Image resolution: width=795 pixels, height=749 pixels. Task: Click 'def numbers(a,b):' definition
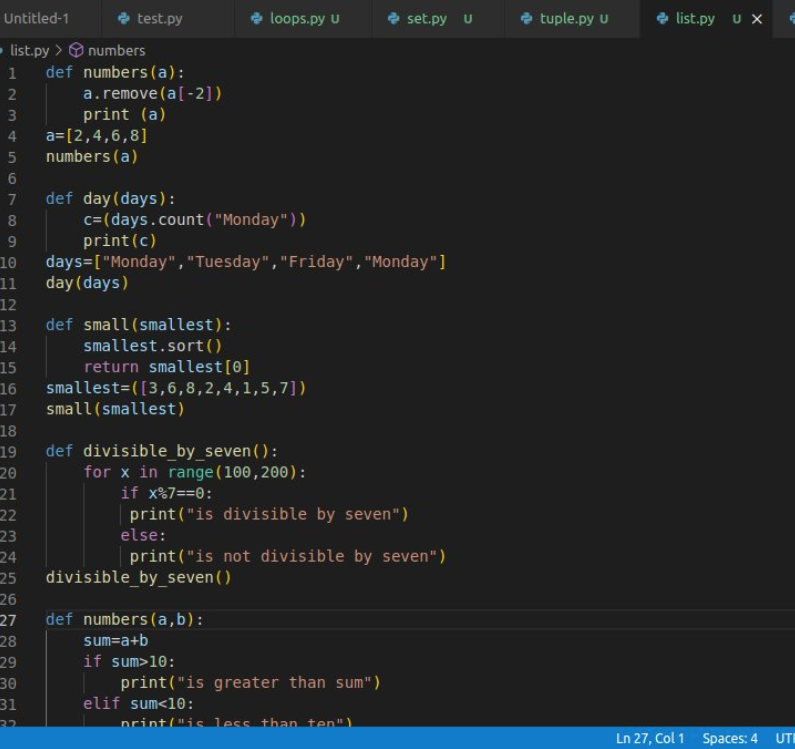pyautogui.click(x=124, y=619)
